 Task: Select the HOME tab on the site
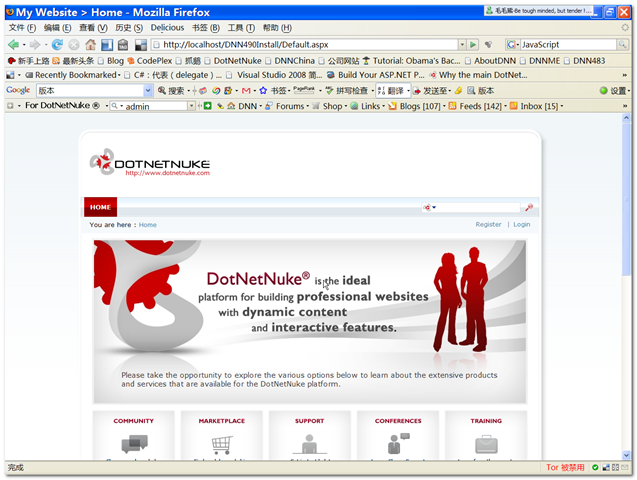coord(100,207)
